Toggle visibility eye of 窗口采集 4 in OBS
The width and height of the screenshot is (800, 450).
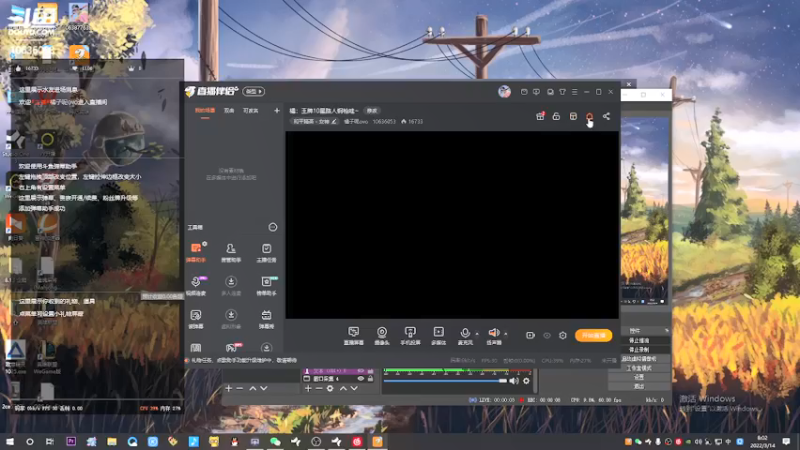(x=361, y=379)
